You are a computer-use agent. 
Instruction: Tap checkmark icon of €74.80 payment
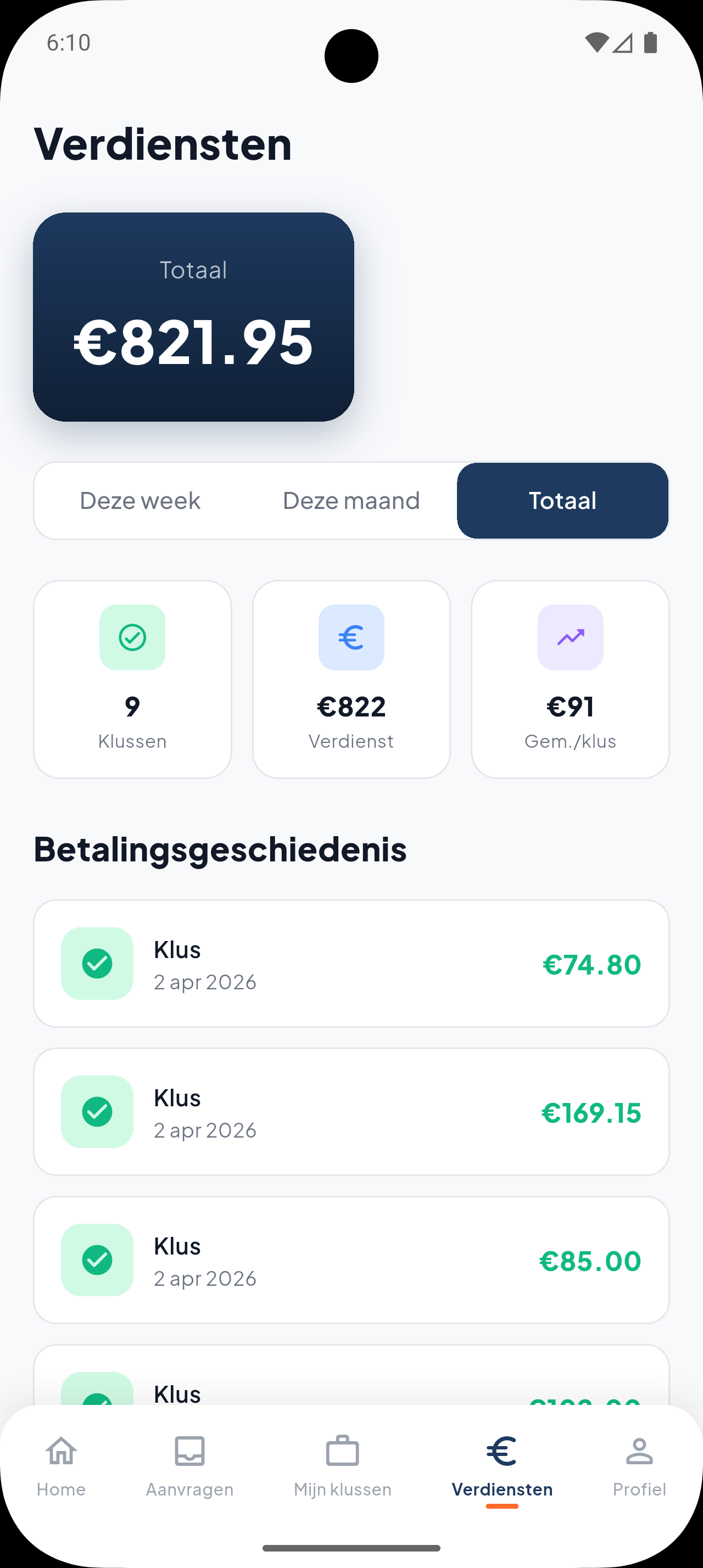pos(97,963)
